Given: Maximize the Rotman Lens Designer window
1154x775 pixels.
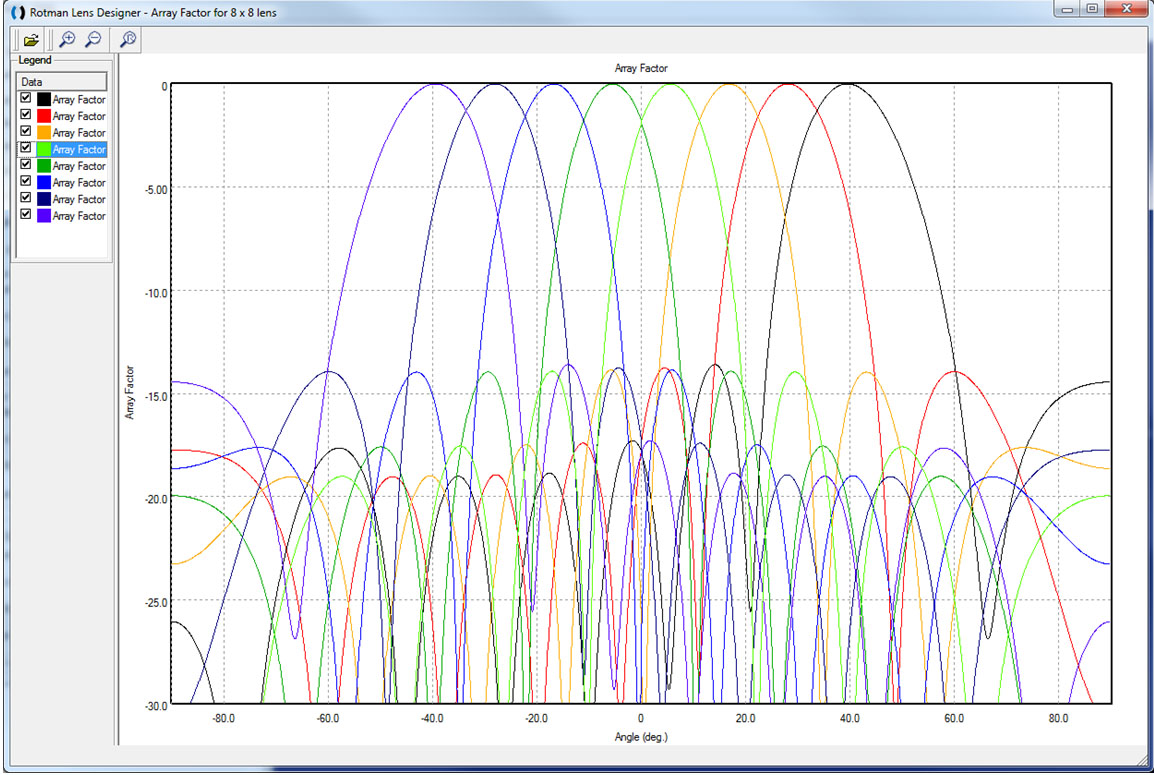Looking at the screenshot, I should (x=1092, y=9).
